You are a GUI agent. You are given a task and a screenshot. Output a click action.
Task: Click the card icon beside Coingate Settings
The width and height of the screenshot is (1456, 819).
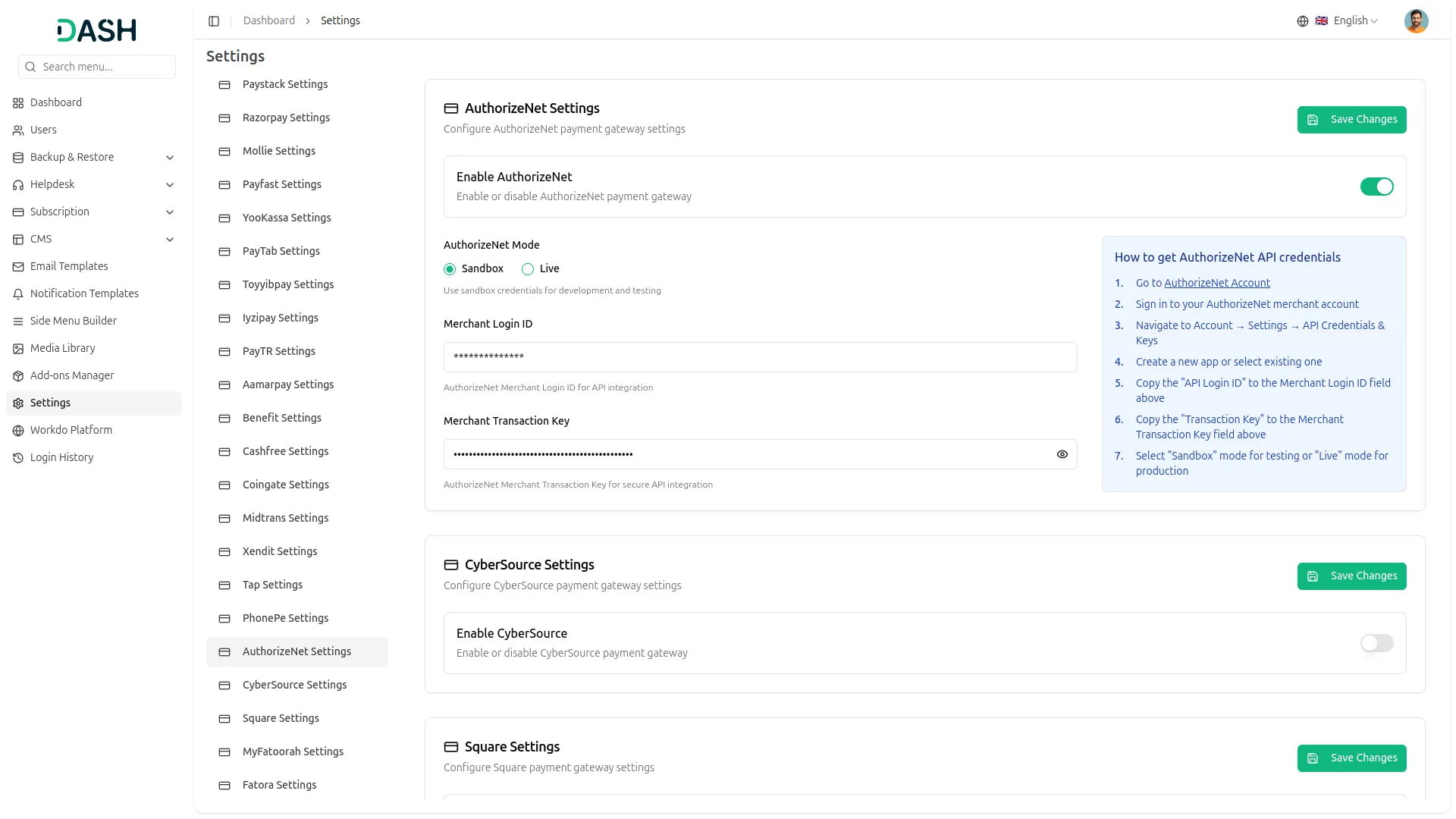point(224,485)
